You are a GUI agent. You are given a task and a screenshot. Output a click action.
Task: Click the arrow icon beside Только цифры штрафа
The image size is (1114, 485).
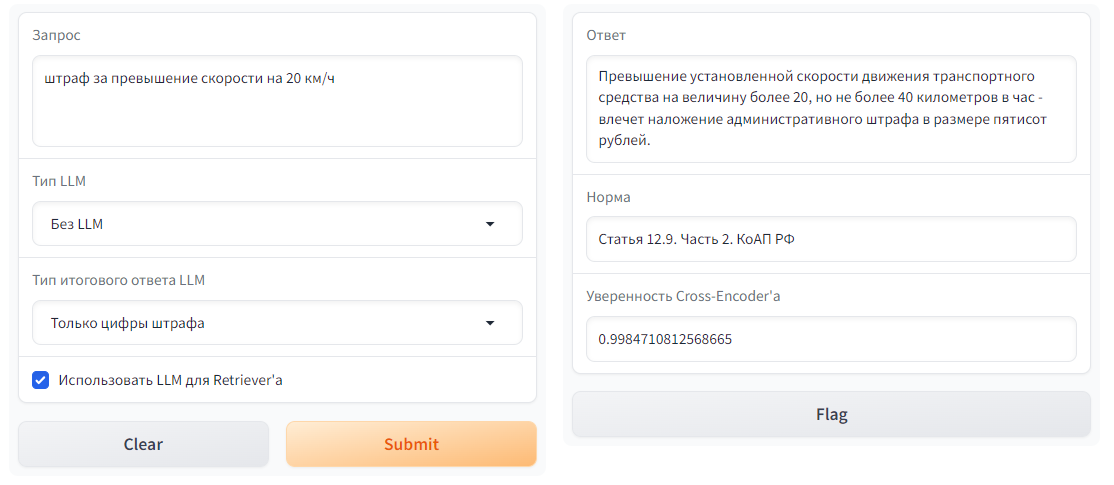pos(490,323)
